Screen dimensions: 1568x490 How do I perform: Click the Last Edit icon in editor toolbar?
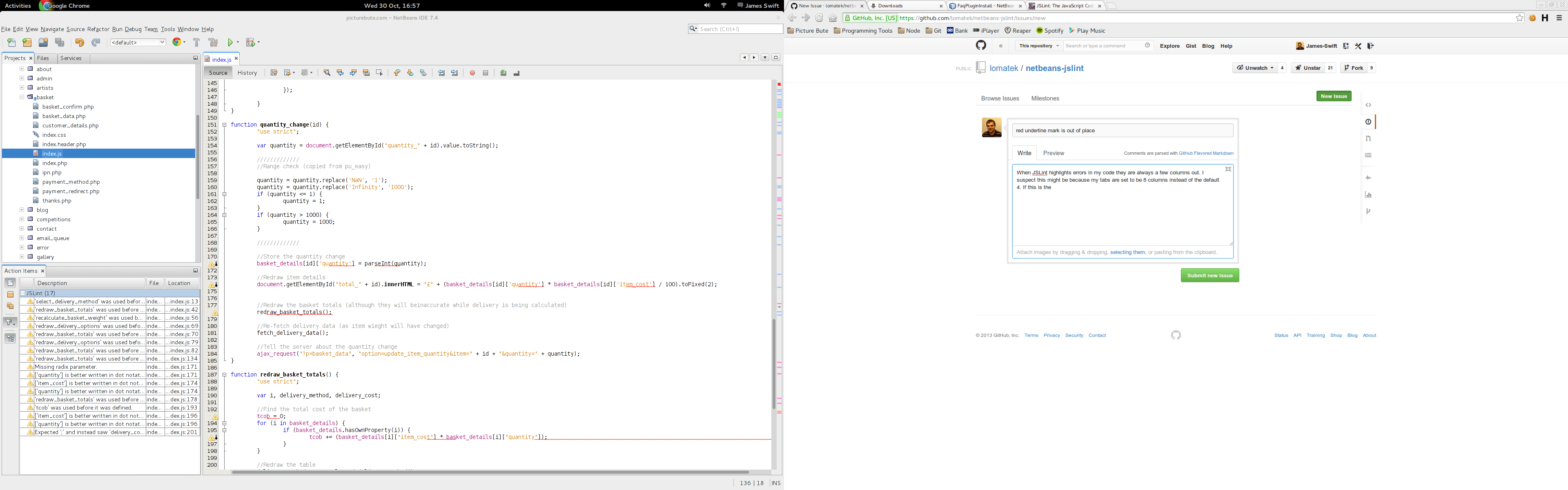[x=274, y=73]
